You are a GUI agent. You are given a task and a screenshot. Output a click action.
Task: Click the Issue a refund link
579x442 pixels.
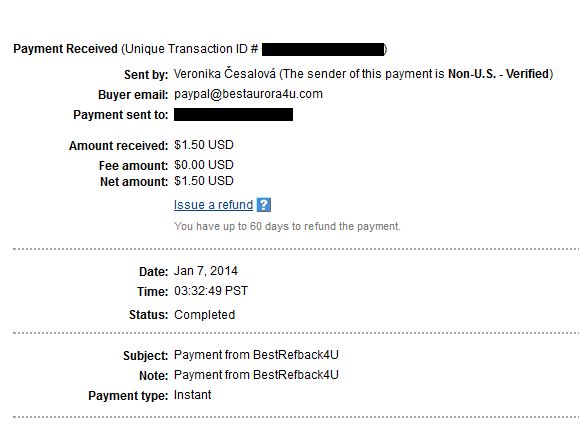tap(213, 205)
